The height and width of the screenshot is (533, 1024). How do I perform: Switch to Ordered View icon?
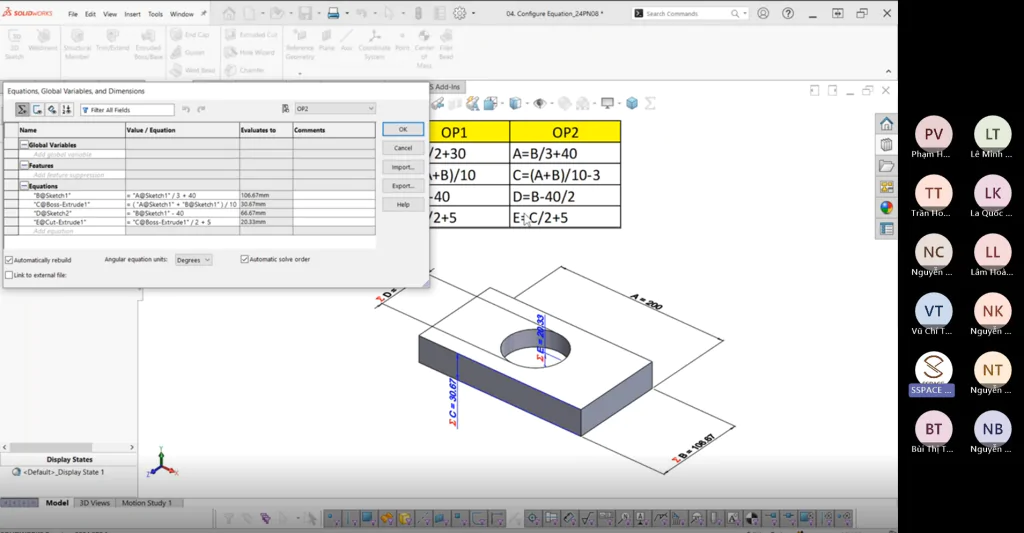[x=67, y=109]
